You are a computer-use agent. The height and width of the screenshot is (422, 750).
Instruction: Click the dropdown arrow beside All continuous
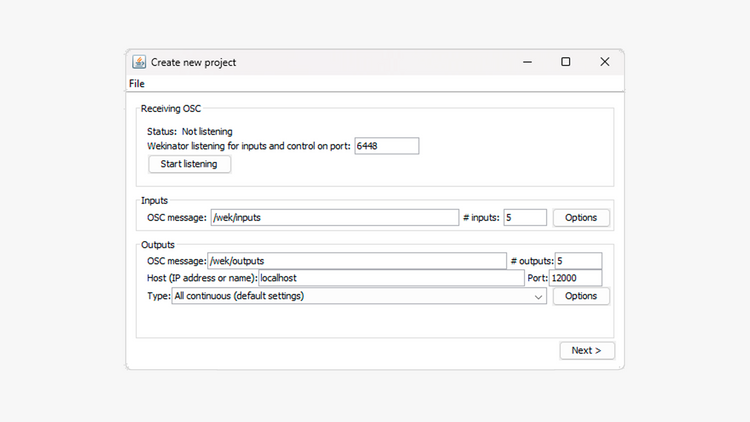coord(538,296)
